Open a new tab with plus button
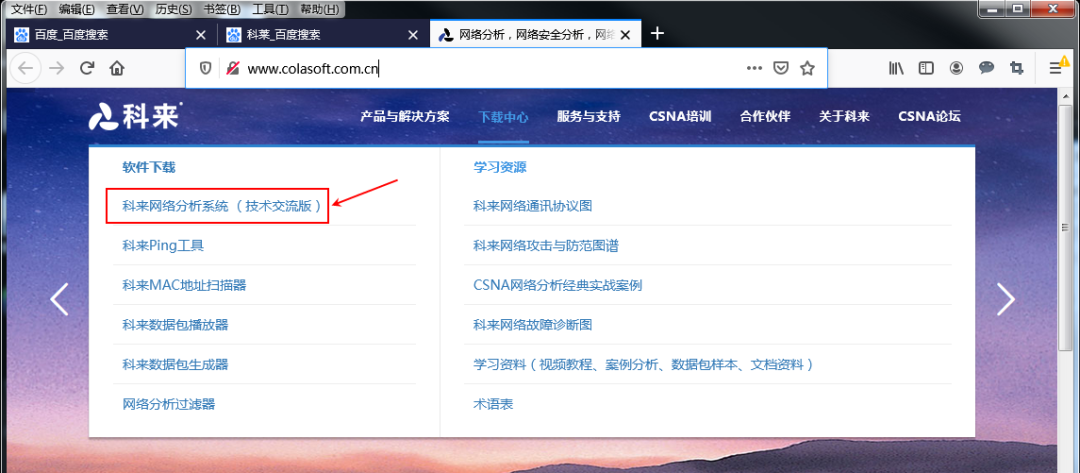The width and height of the screenshot is (1080, 473). coord(657,34)
